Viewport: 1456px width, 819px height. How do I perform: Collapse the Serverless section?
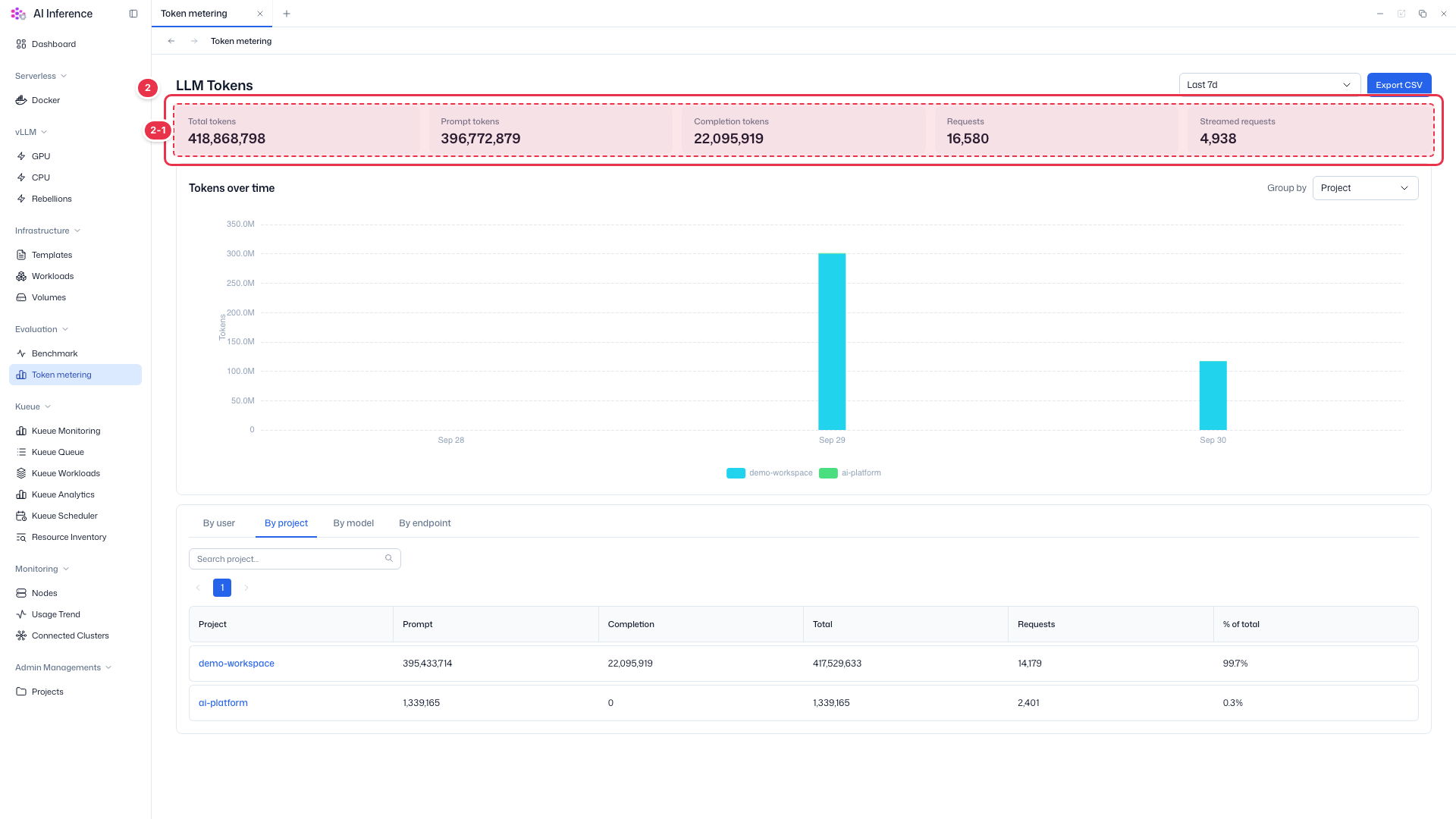(41, 76)
